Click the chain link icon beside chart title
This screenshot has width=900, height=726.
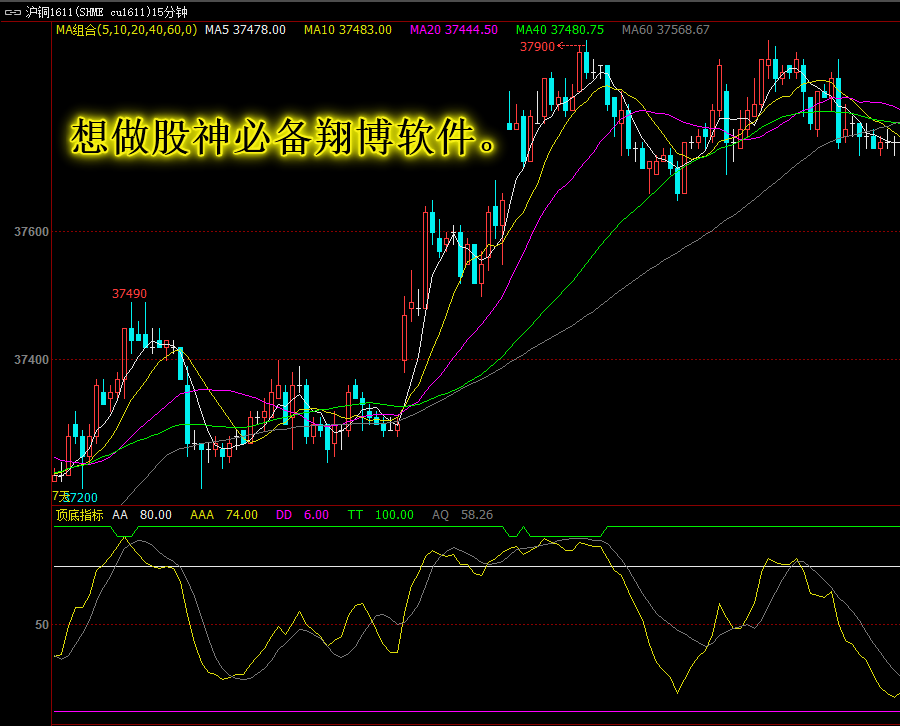coord(13,12)
